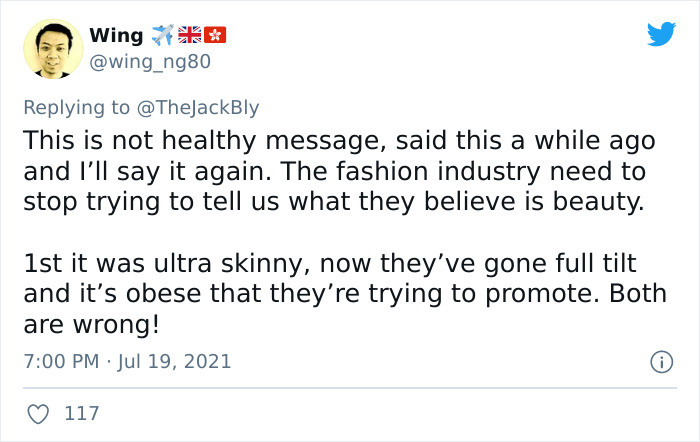
Task: Open Wing's profile picture
Action: [x=52, y=48]
